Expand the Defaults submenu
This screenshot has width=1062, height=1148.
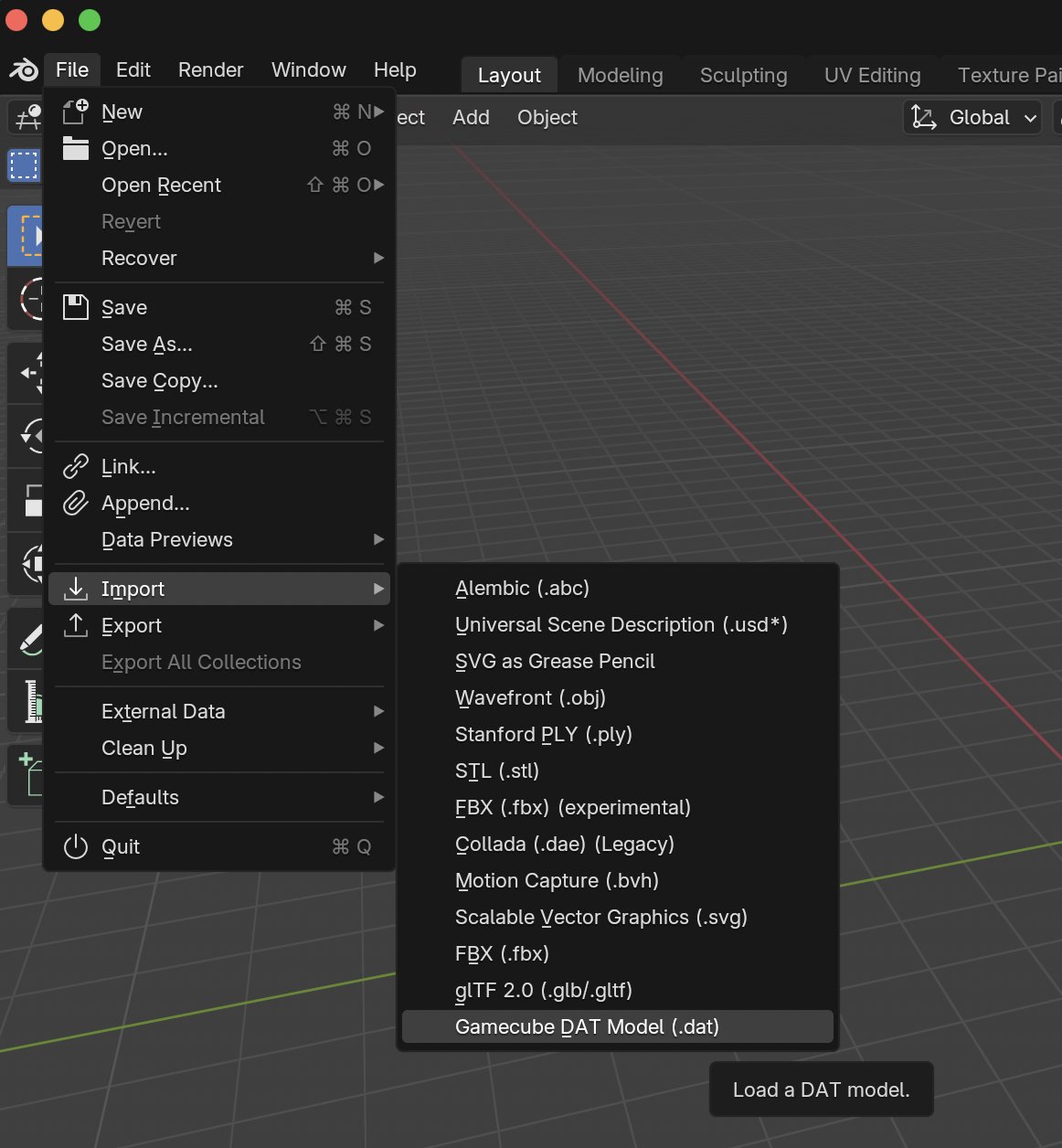(219, 797)
